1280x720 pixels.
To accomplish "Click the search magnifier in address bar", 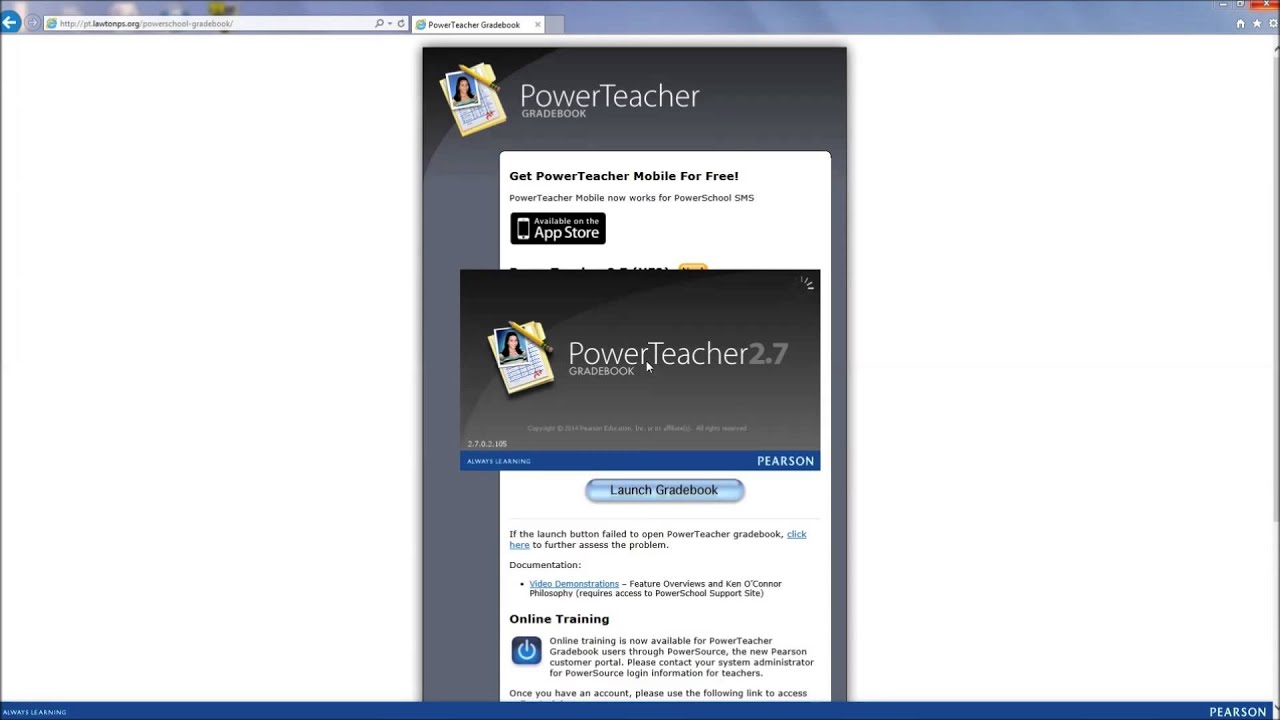I will [x=379, y=23].
